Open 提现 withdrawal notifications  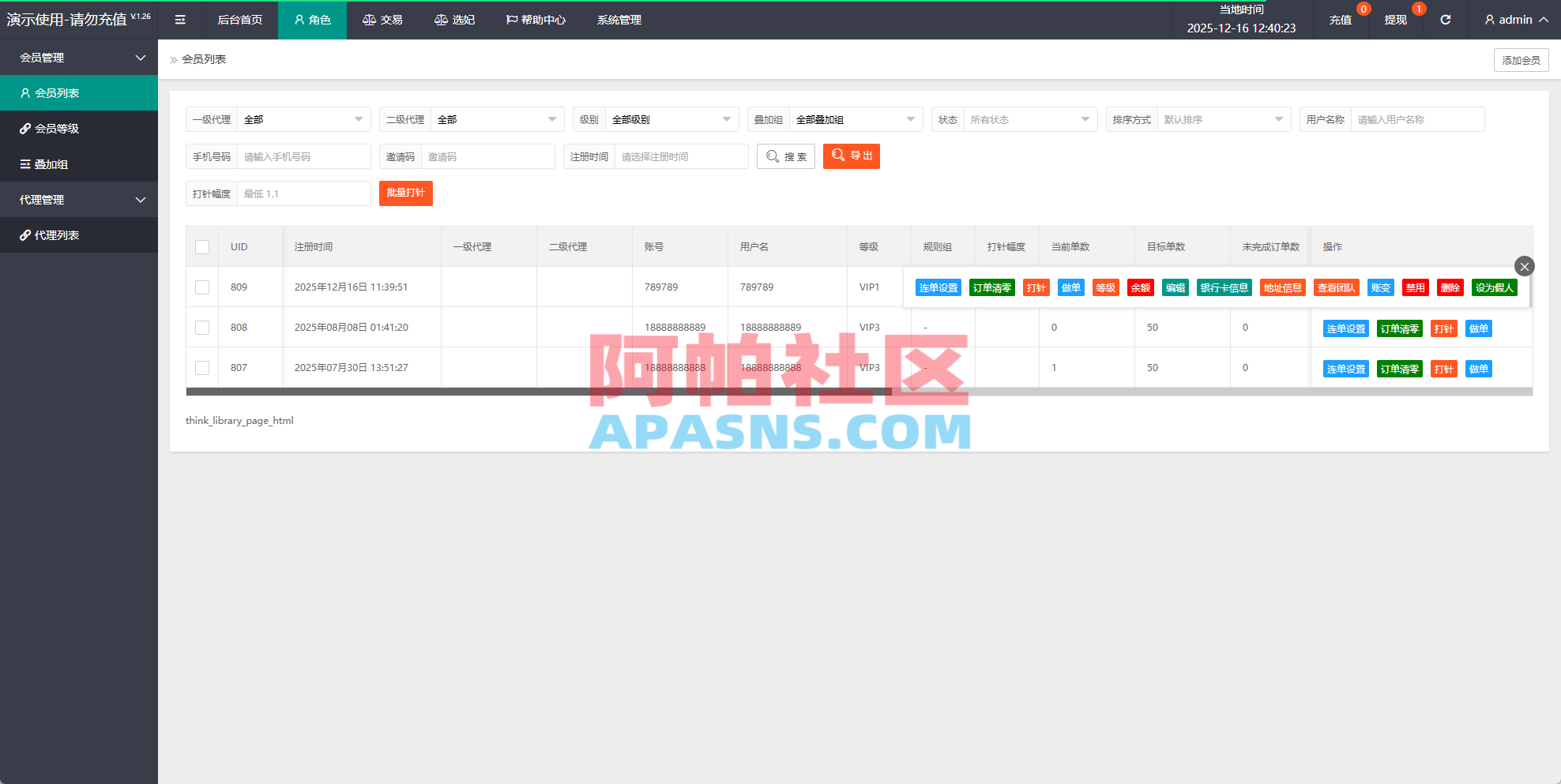[1396, 20]
